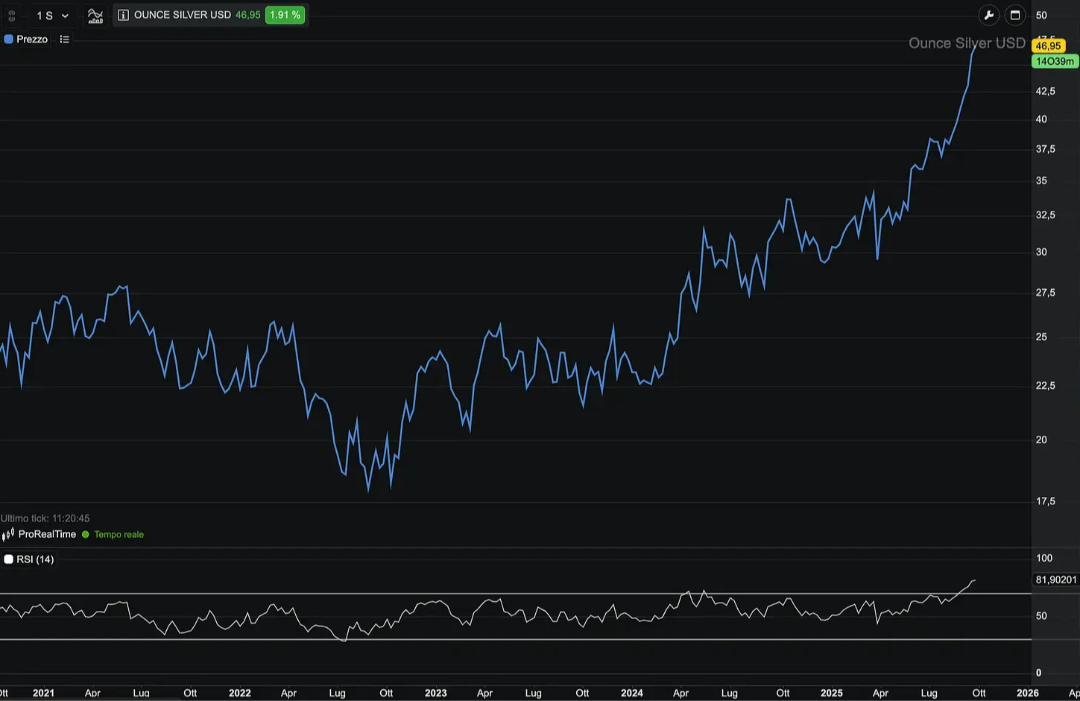This screenshot has height=701, width=1080.
Task: Click the Tempo reale text label
Action: [x=119, y=534]
